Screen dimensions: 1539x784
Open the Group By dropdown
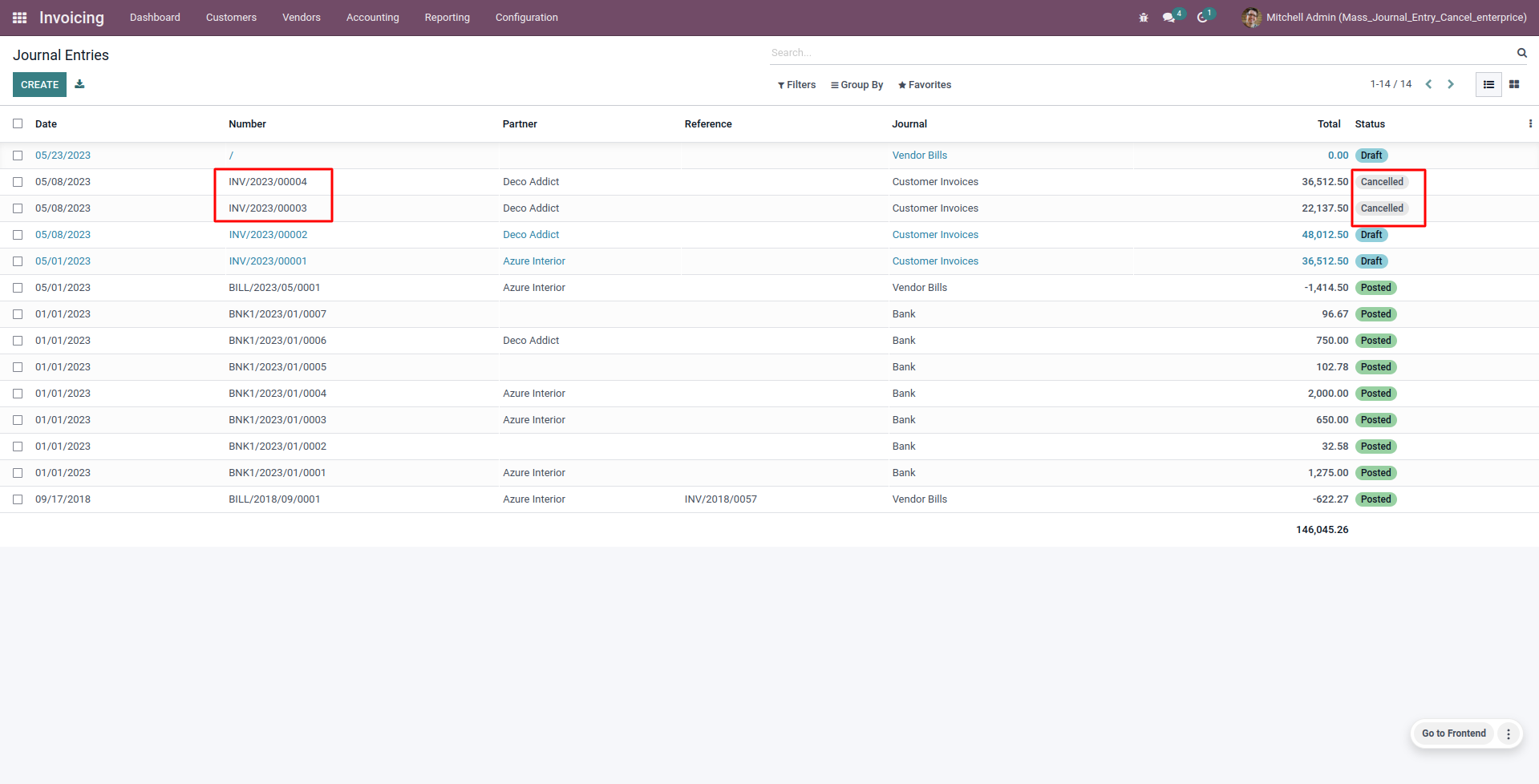pos(857,85)
